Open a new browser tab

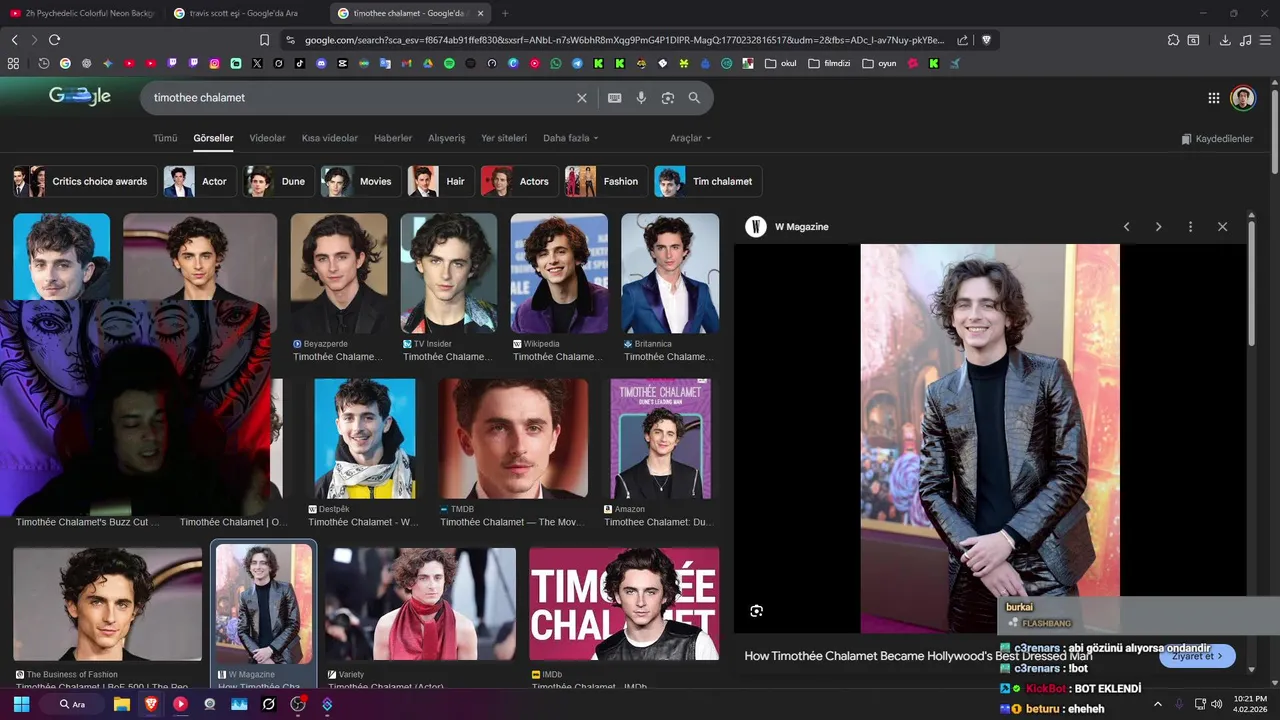coord(505,13)
